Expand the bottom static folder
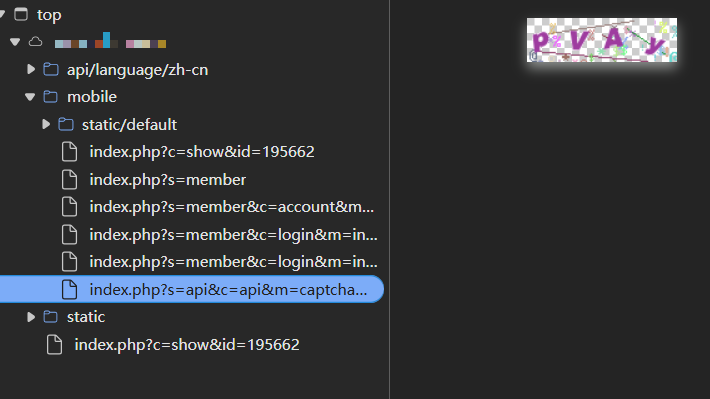Image resolution: width=710 pixels, height=399 pixels. coord(31,317)
